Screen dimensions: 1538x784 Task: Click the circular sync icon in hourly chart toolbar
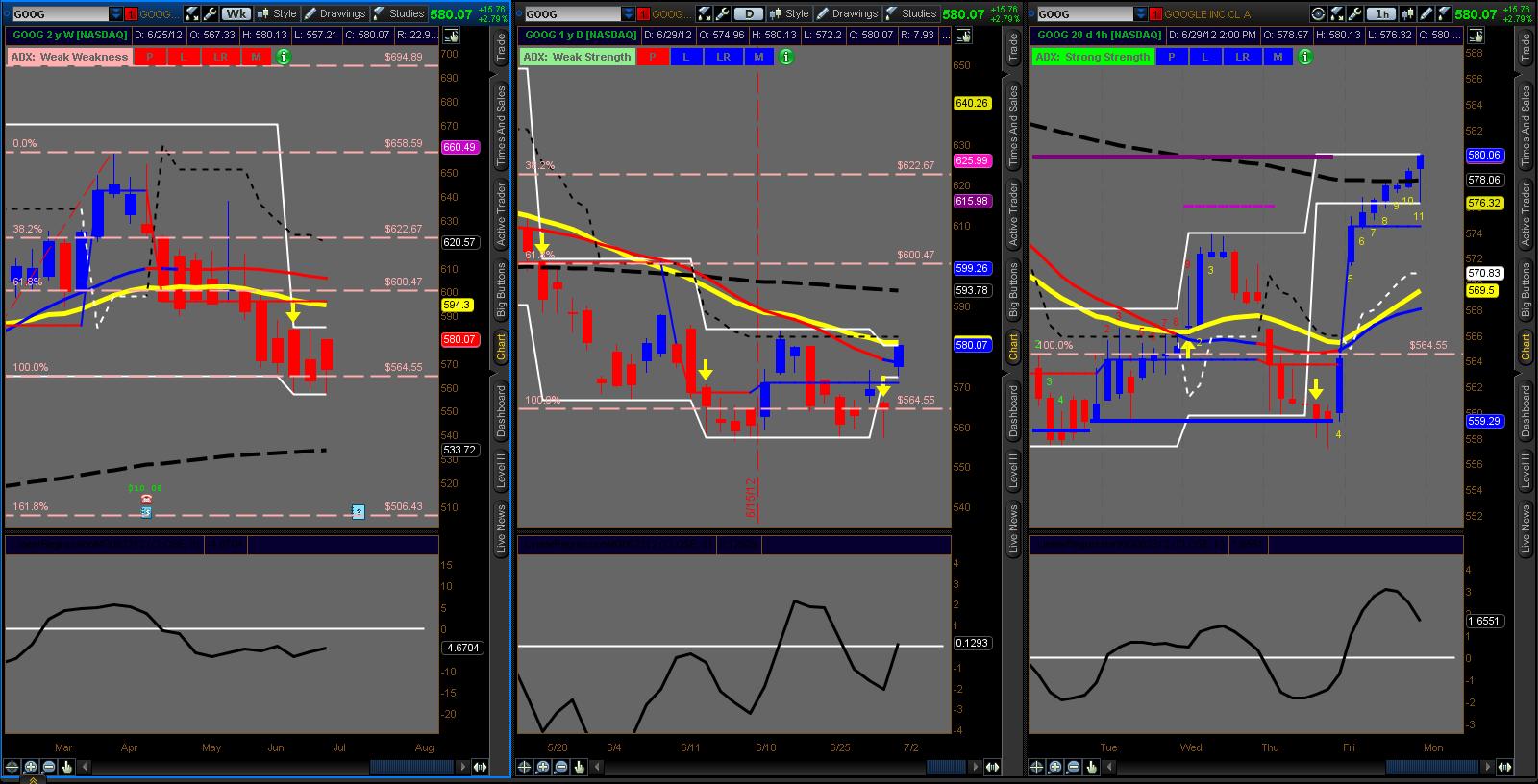pyautogui.click(x=1318, y=13)
